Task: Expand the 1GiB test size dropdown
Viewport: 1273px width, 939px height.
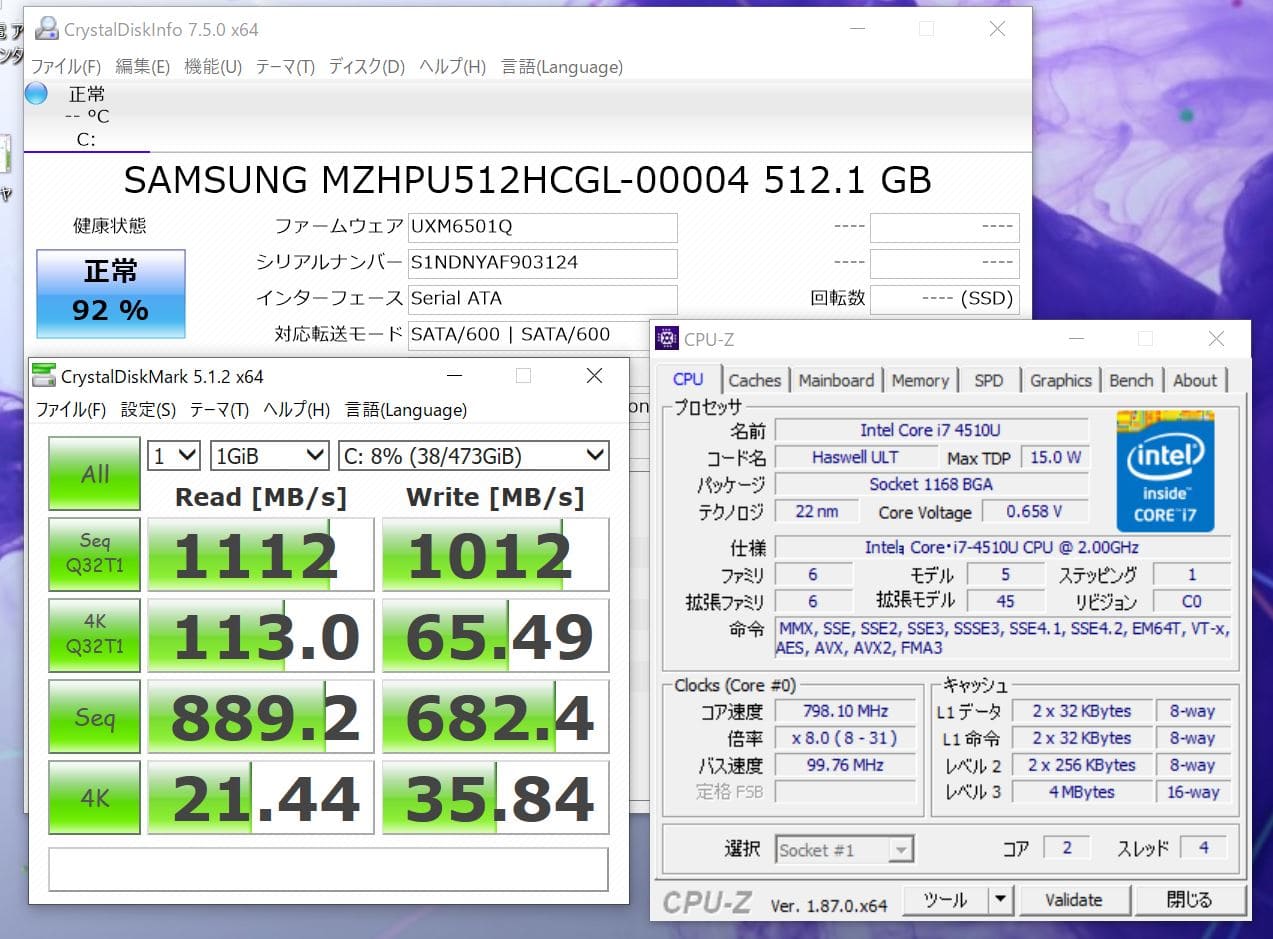Action: click(269, 456)
